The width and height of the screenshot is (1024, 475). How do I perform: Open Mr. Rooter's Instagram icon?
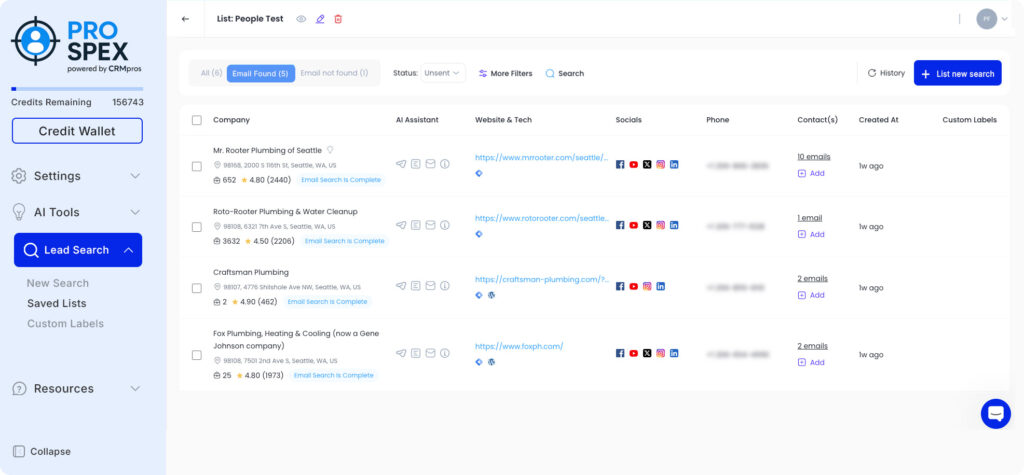[x=660, y=165]
